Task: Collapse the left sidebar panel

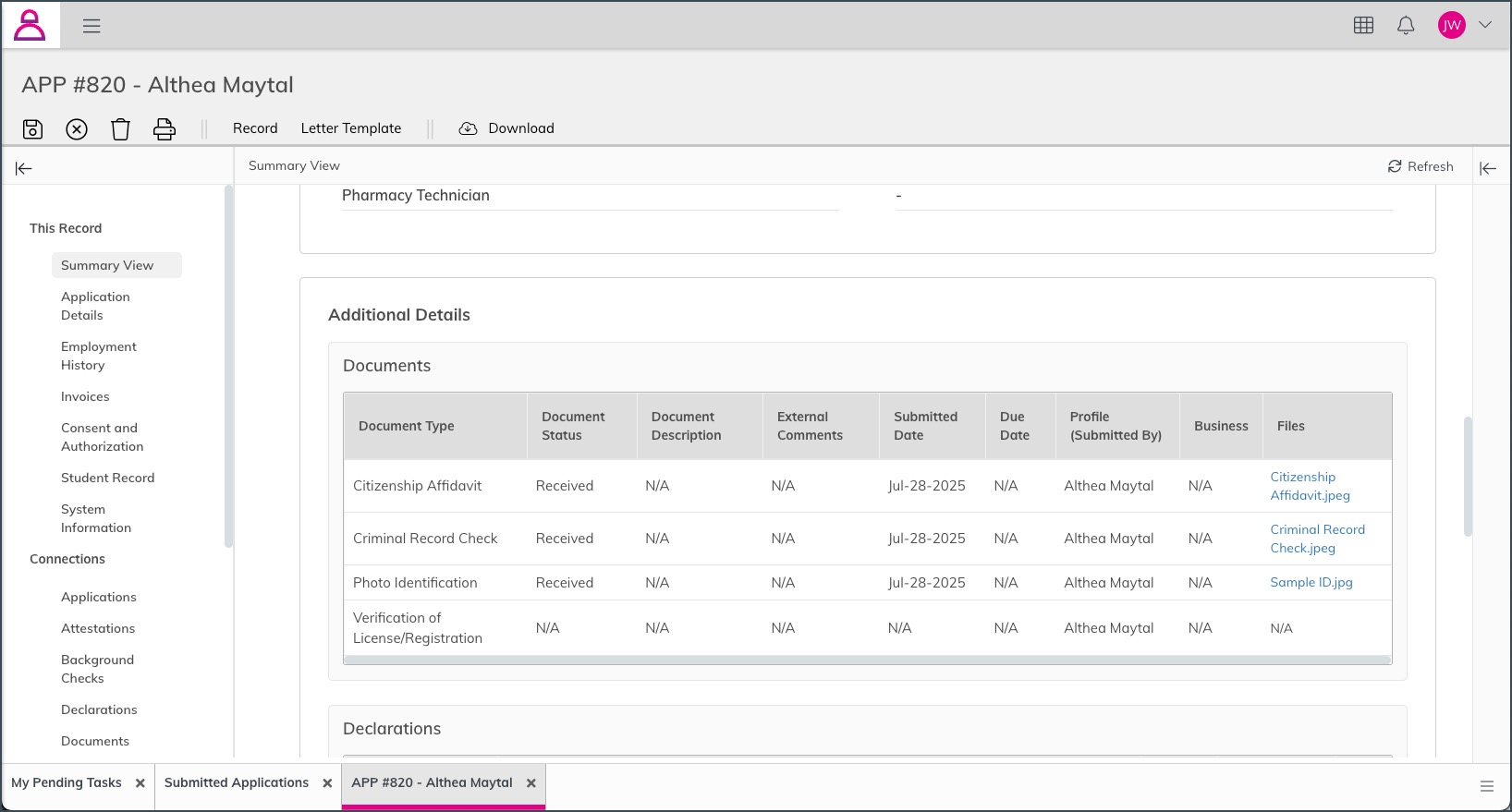Action: pyautogui.click(x=24, y=168)
